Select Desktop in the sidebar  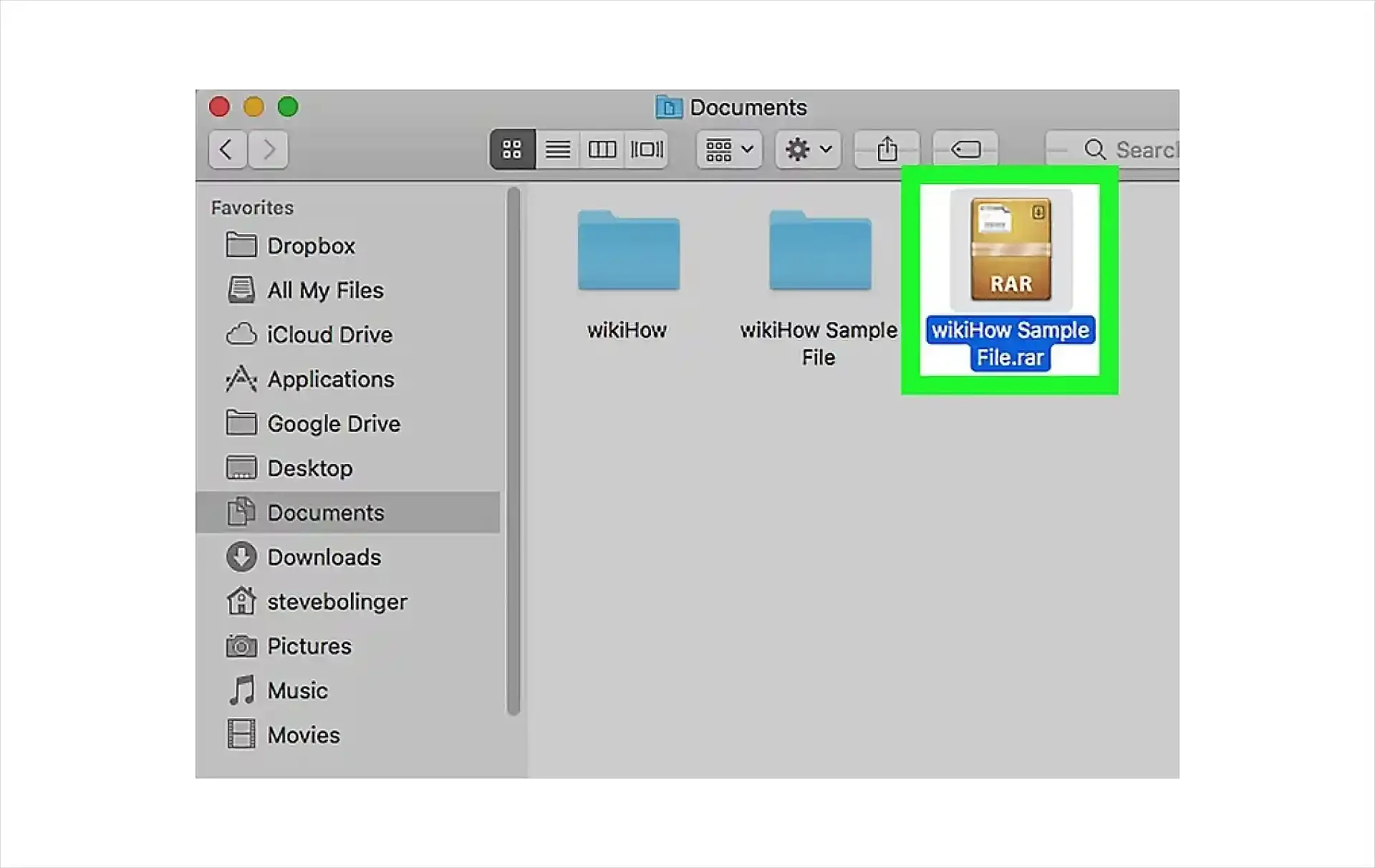pyautogui.click(x=347, y=468)
